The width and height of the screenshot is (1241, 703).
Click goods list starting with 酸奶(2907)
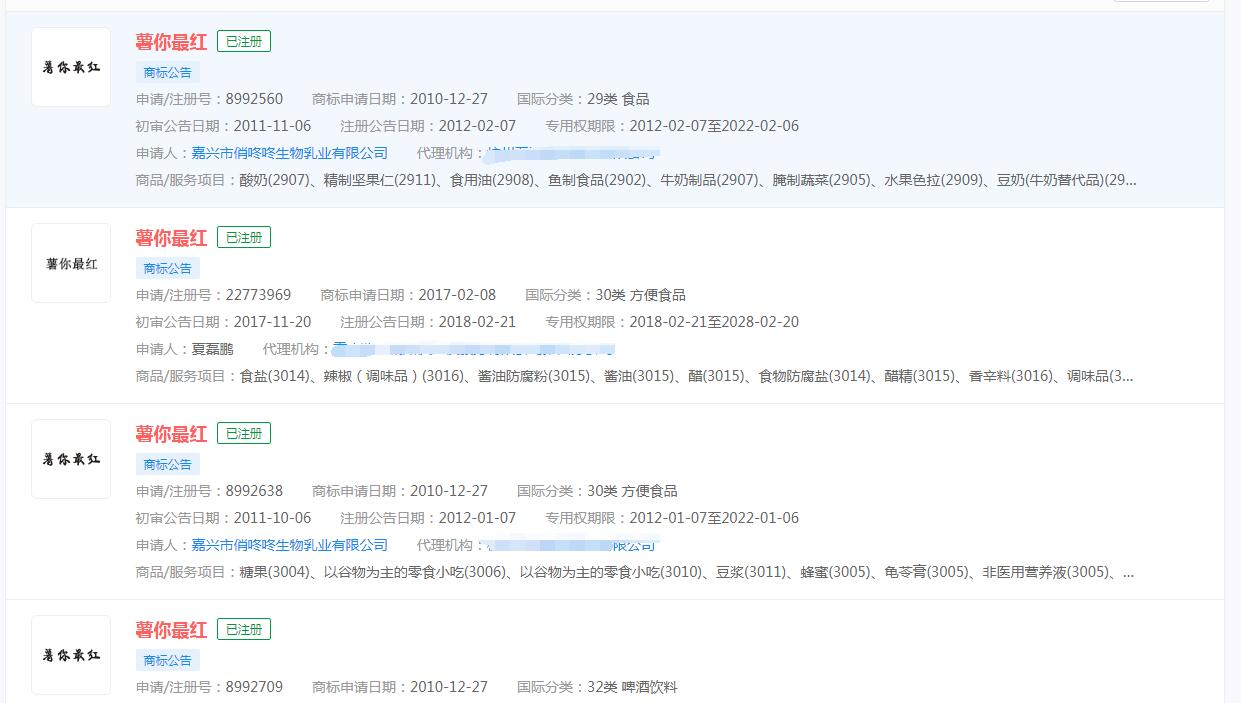pos(688,180)
